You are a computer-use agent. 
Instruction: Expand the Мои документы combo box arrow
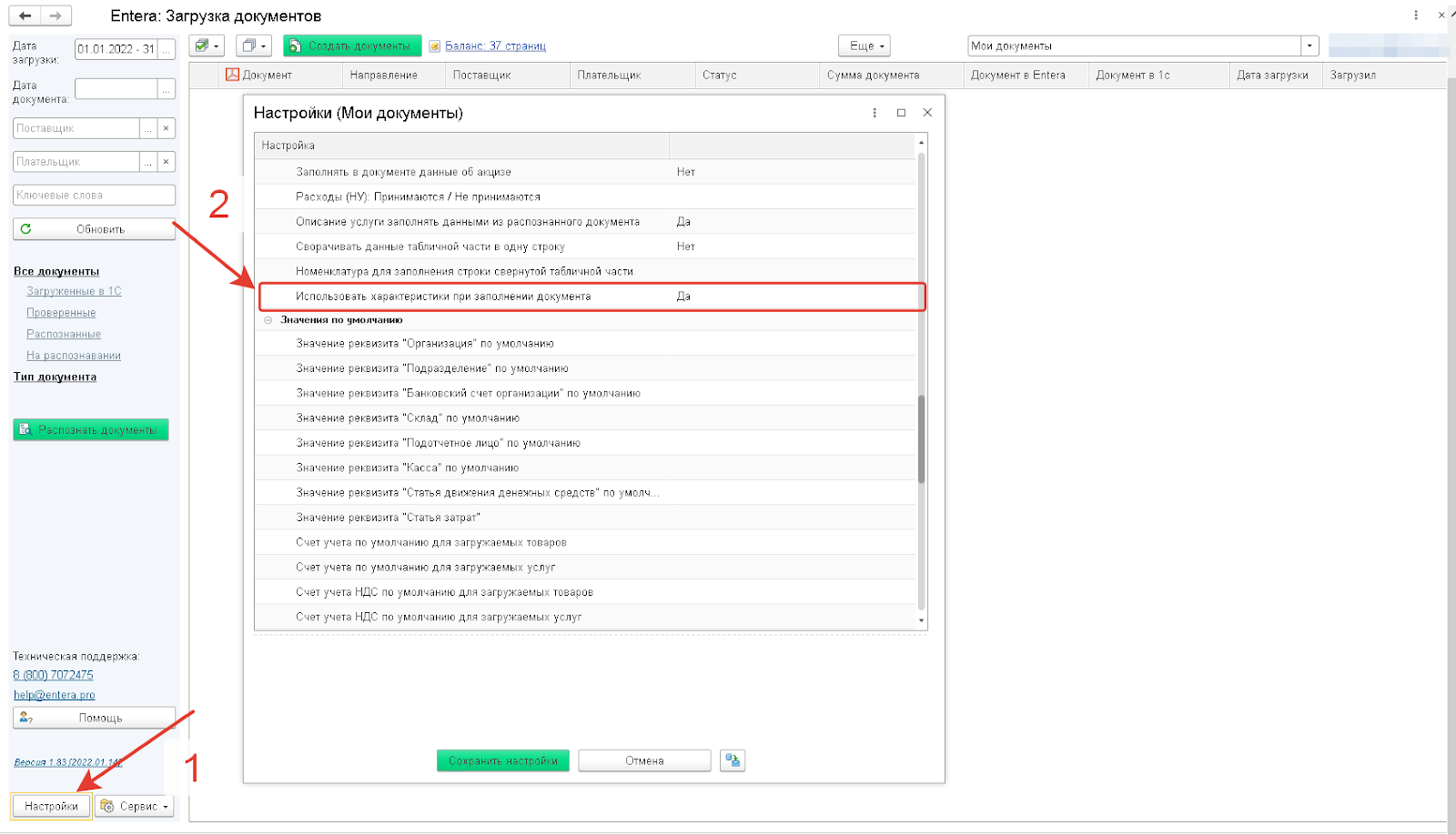pos(1309,45)
